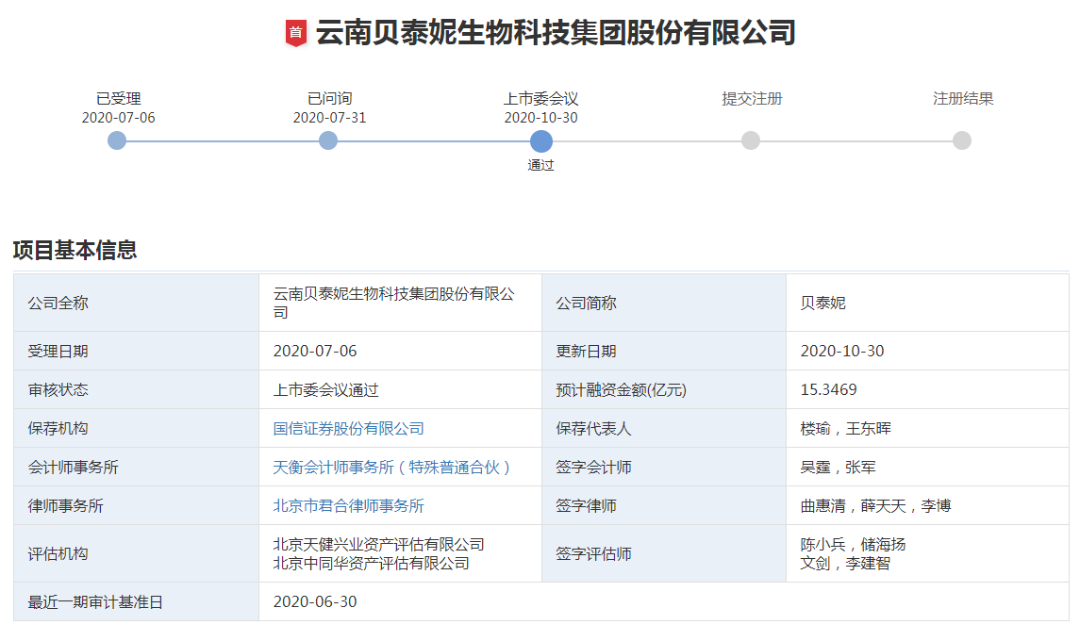This screenshot has width=1080, height=641.
Task: Click the 曲惠清，薛天天，李博 lawyers value
Action: point(875,505)
